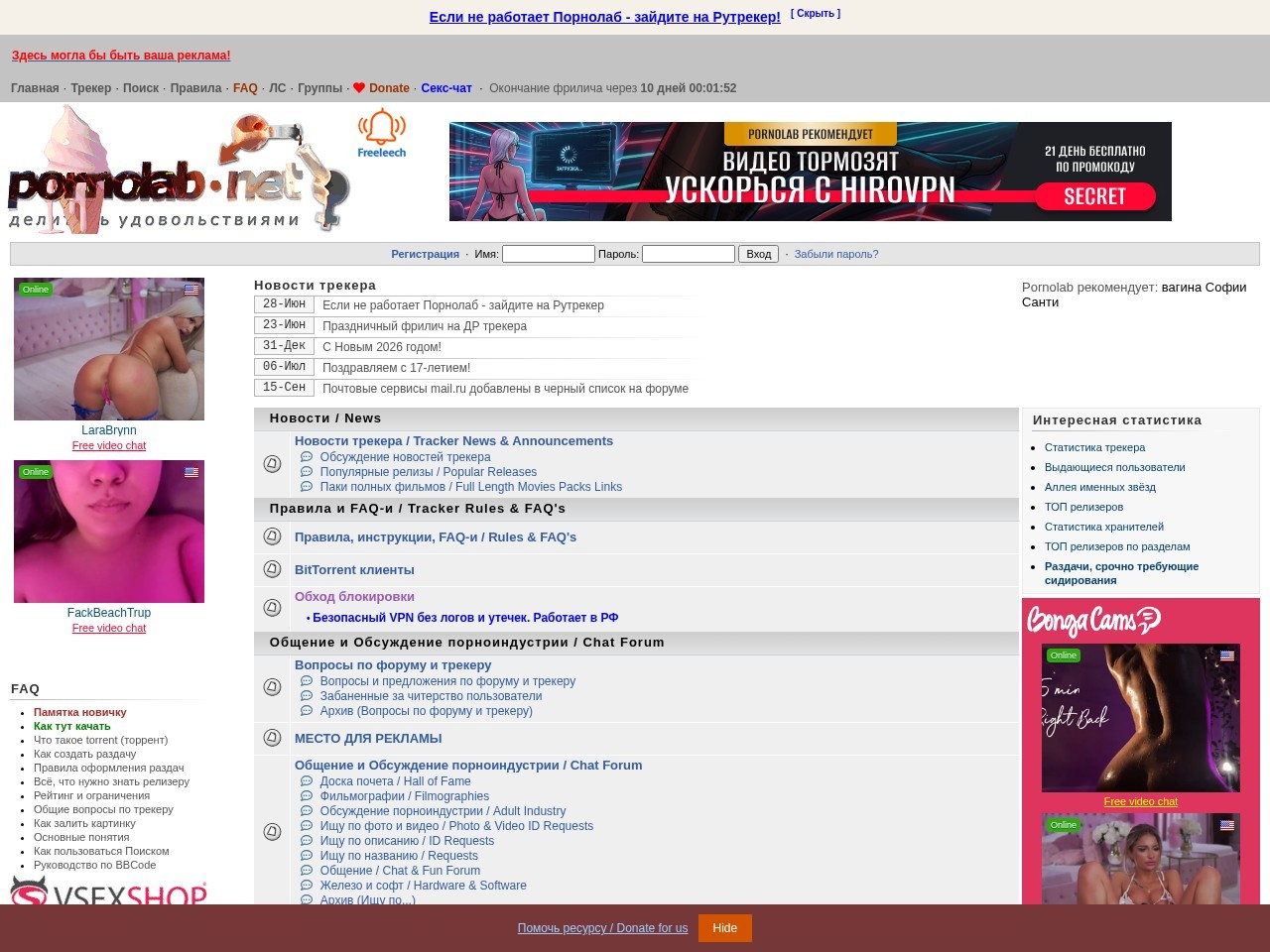Screen dimensions: 1270x952
Task: Open Группы in the top navigation
Action: click(319, 88)
